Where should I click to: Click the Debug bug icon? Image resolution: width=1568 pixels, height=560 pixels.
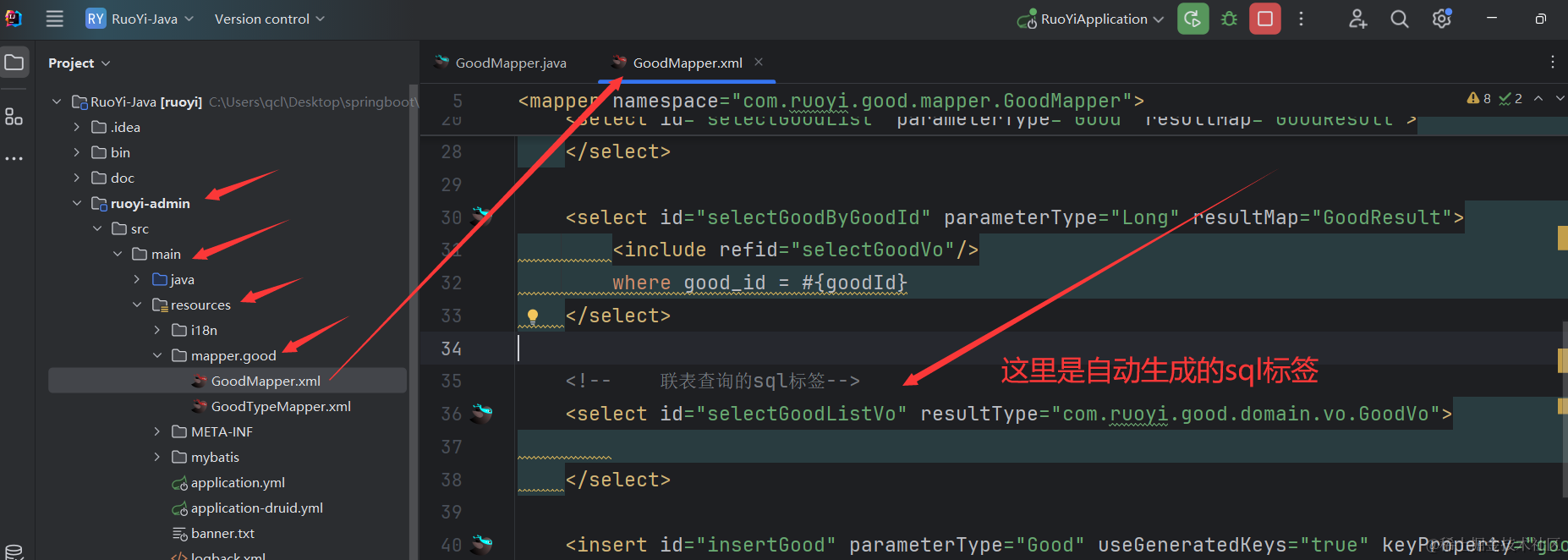[1229, 19]
